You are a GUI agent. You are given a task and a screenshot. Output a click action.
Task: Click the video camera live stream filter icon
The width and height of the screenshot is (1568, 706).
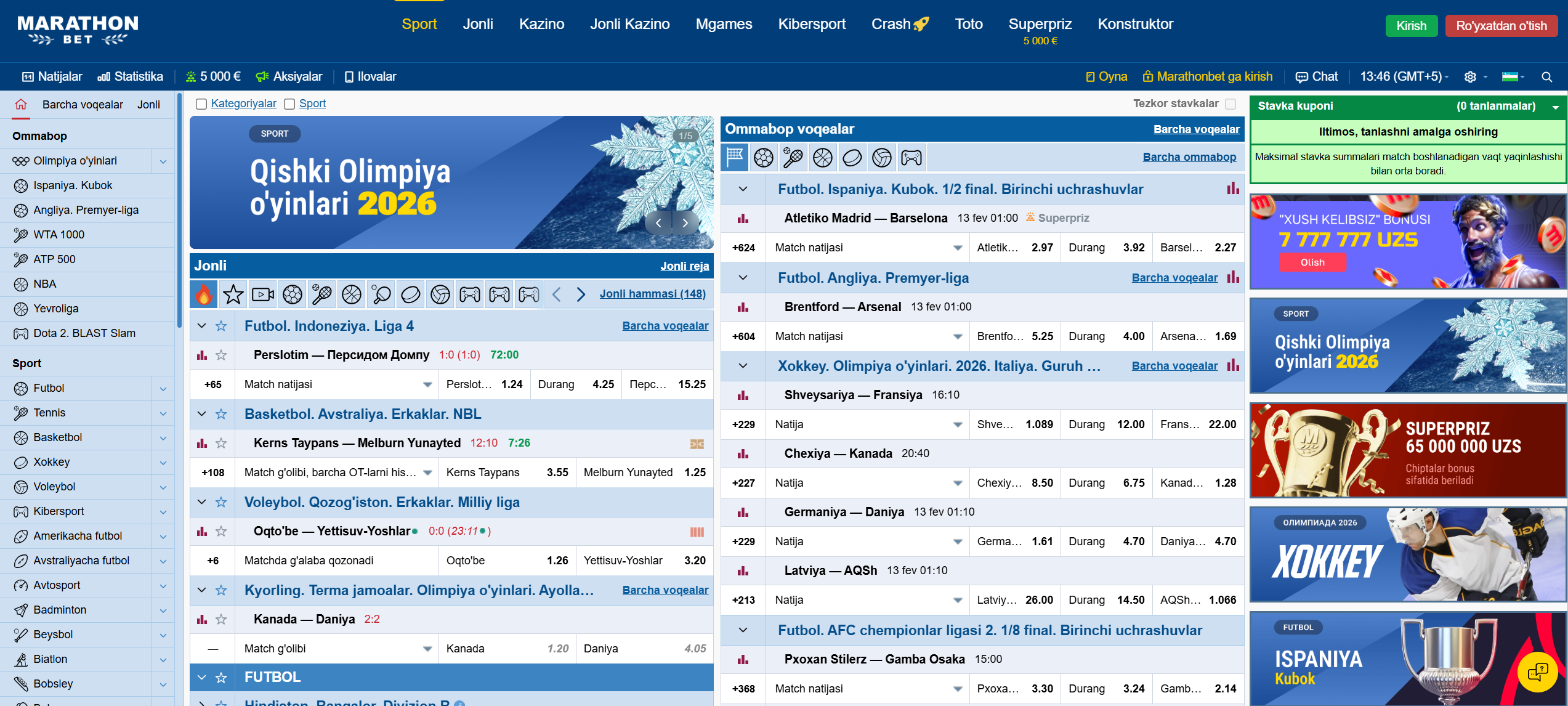tap(263, 294)
